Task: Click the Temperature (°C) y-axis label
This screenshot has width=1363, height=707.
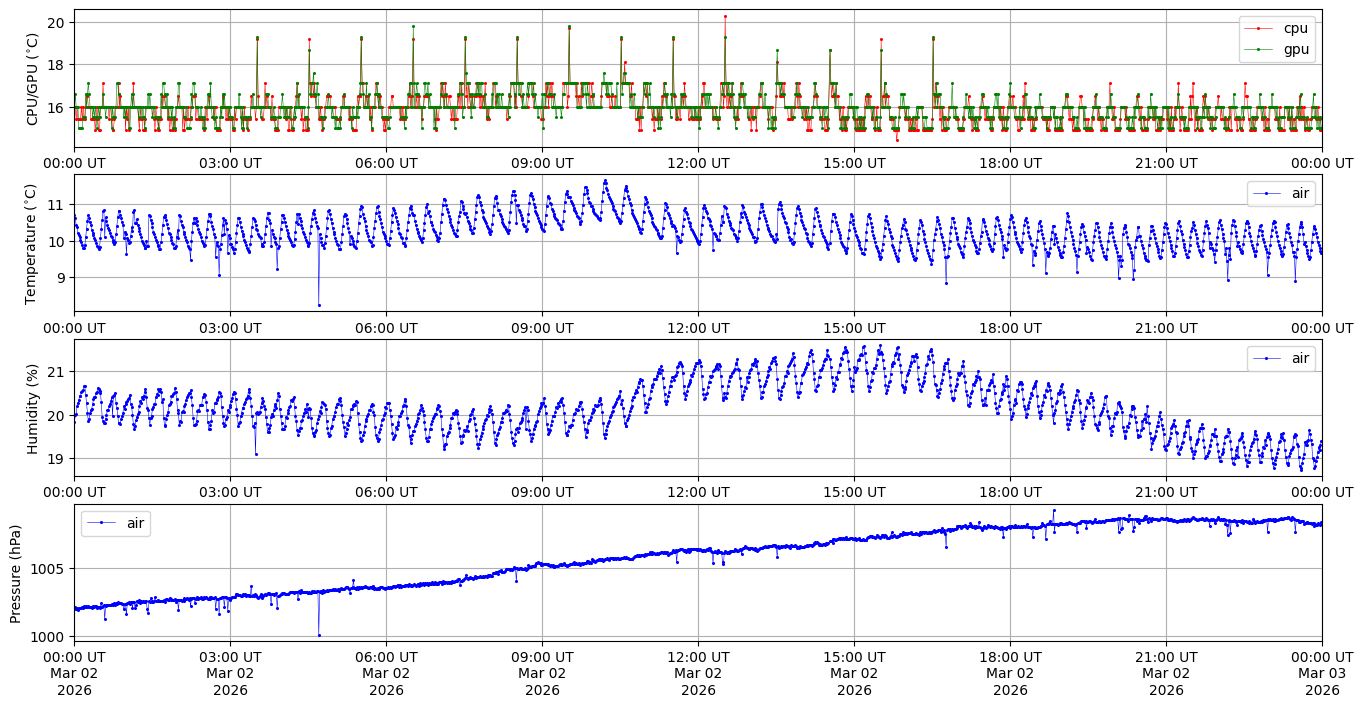Action: pos(32,243)
